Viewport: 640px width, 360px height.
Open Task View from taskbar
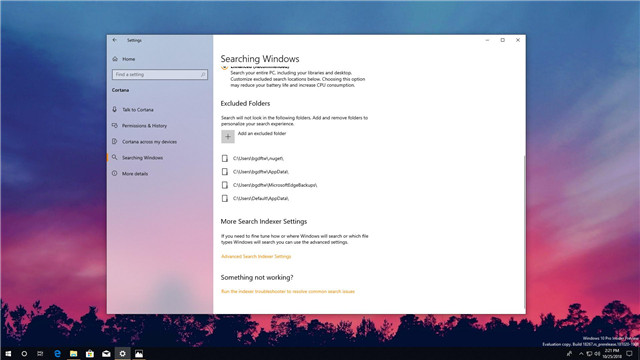pos(40,353)
